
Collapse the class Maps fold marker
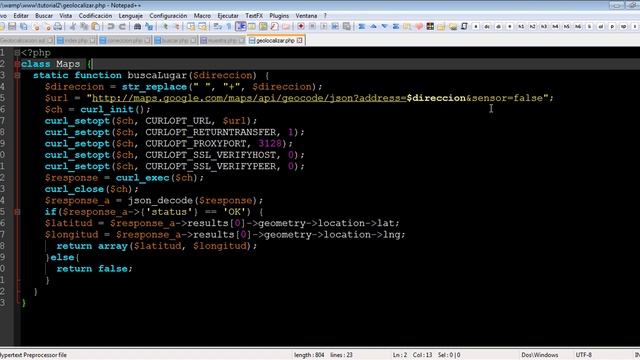point(17,64)
